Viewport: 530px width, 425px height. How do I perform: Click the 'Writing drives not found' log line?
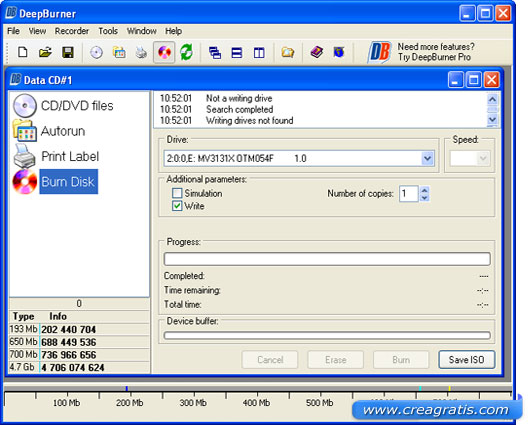coord(249,120)
